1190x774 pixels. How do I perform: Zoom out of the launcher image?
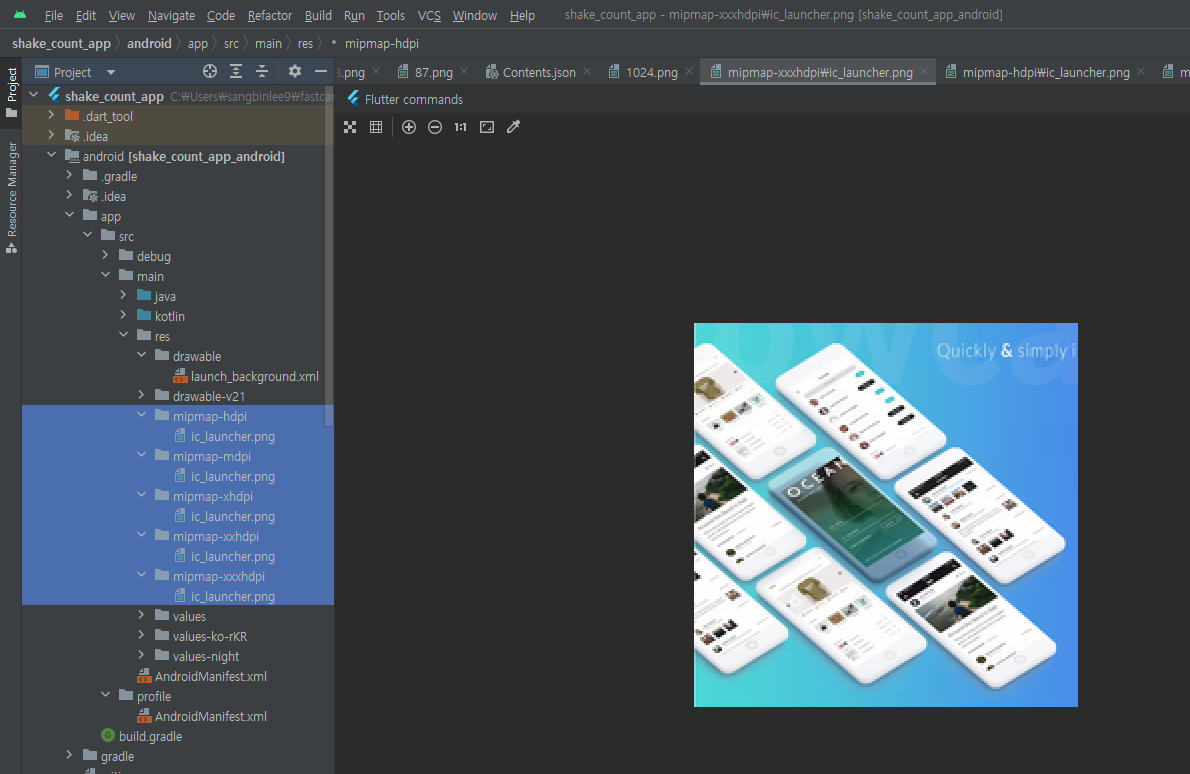coord(435,127)
